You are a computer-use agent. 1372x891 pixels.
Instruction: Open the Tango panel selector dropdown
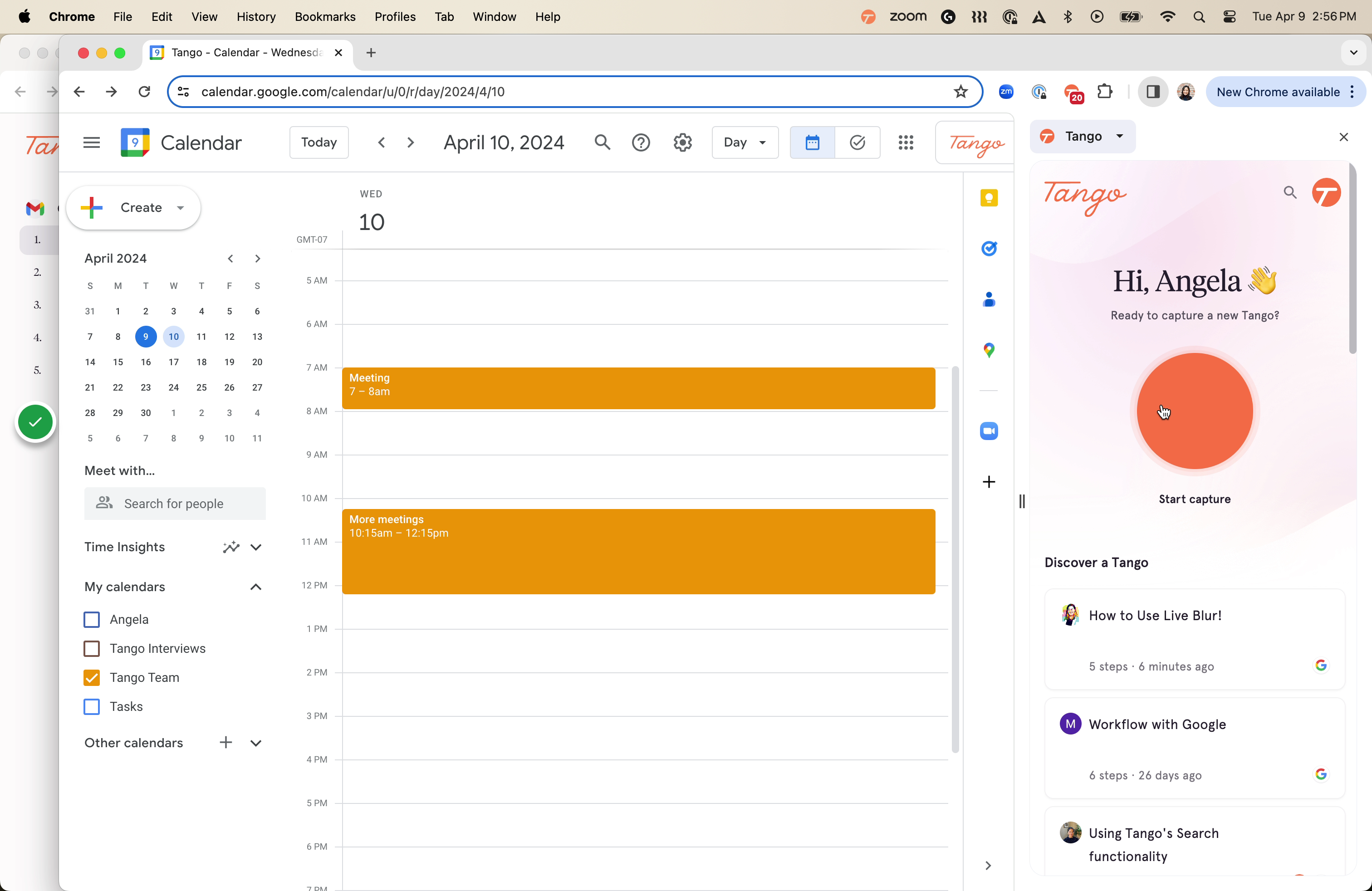point(1082,137)
